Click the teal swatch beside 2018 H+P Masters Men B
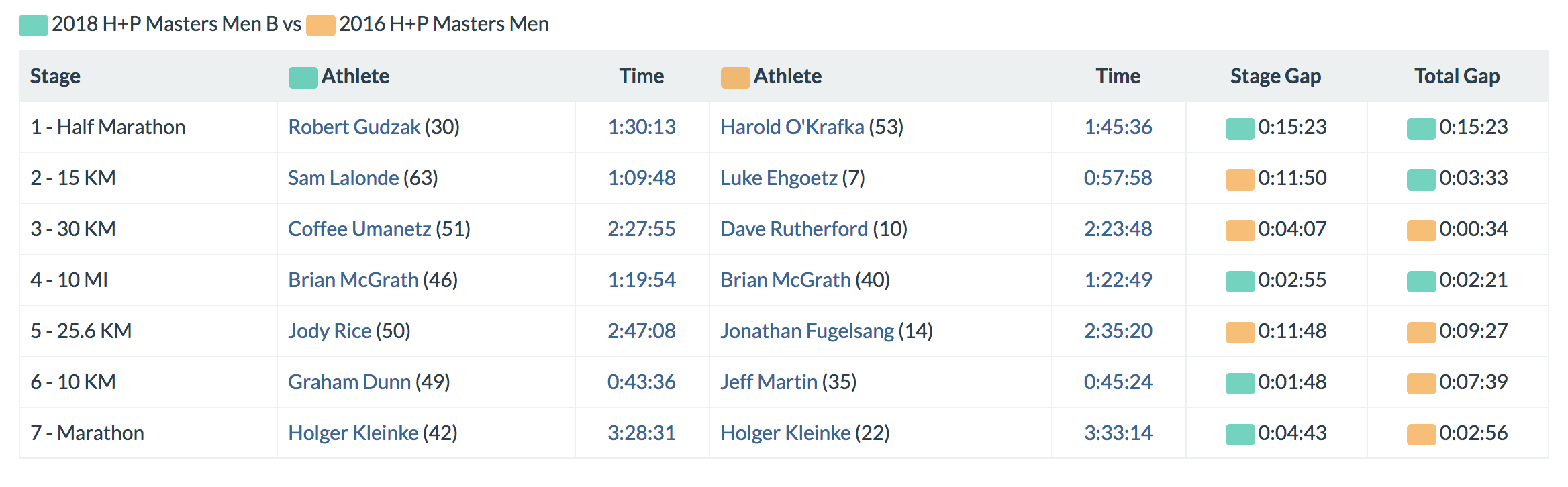The height and width of the screenshot is (487, 1568). [34, 25]
